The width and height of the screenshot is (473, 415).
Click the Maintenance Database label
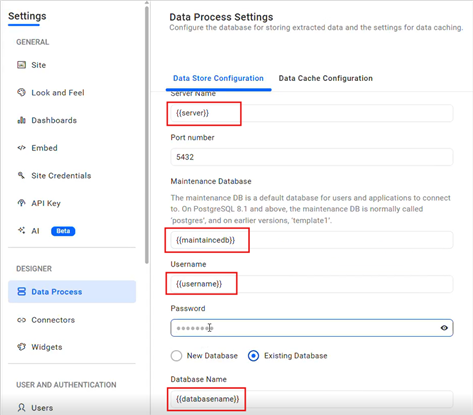coord(211,181)
